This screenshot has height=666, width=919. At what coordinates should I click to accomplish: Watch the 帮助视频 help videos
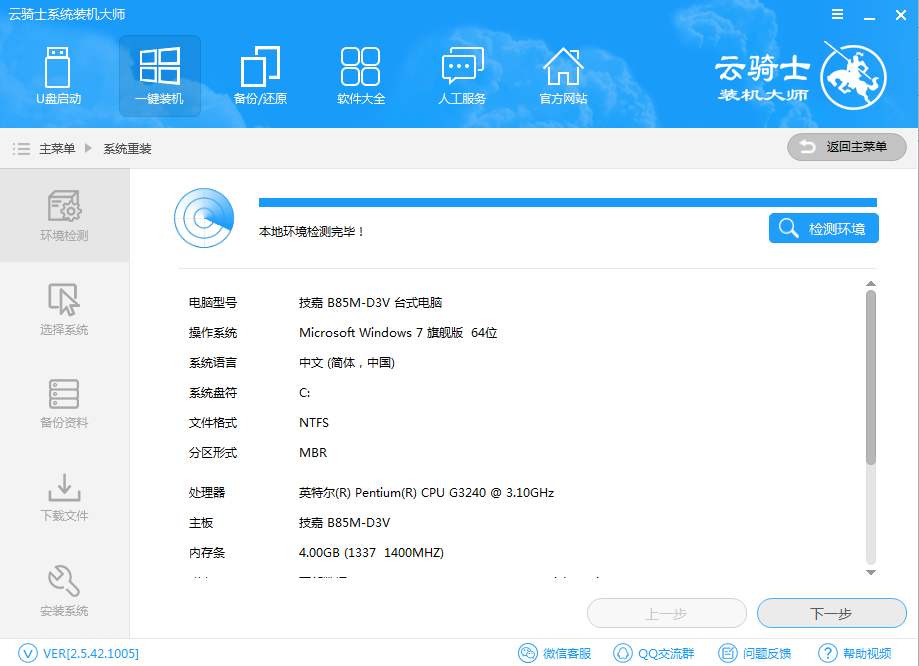click(x=854, y=652)
